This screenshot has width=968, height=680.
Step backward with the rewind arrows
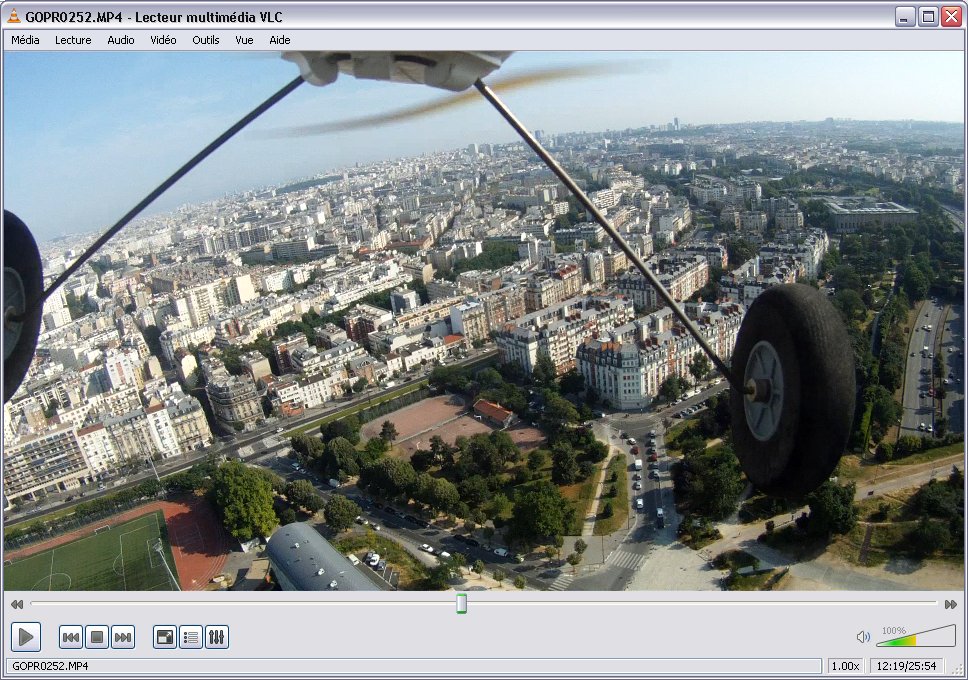pyautogui.click(x=17, y=604)
